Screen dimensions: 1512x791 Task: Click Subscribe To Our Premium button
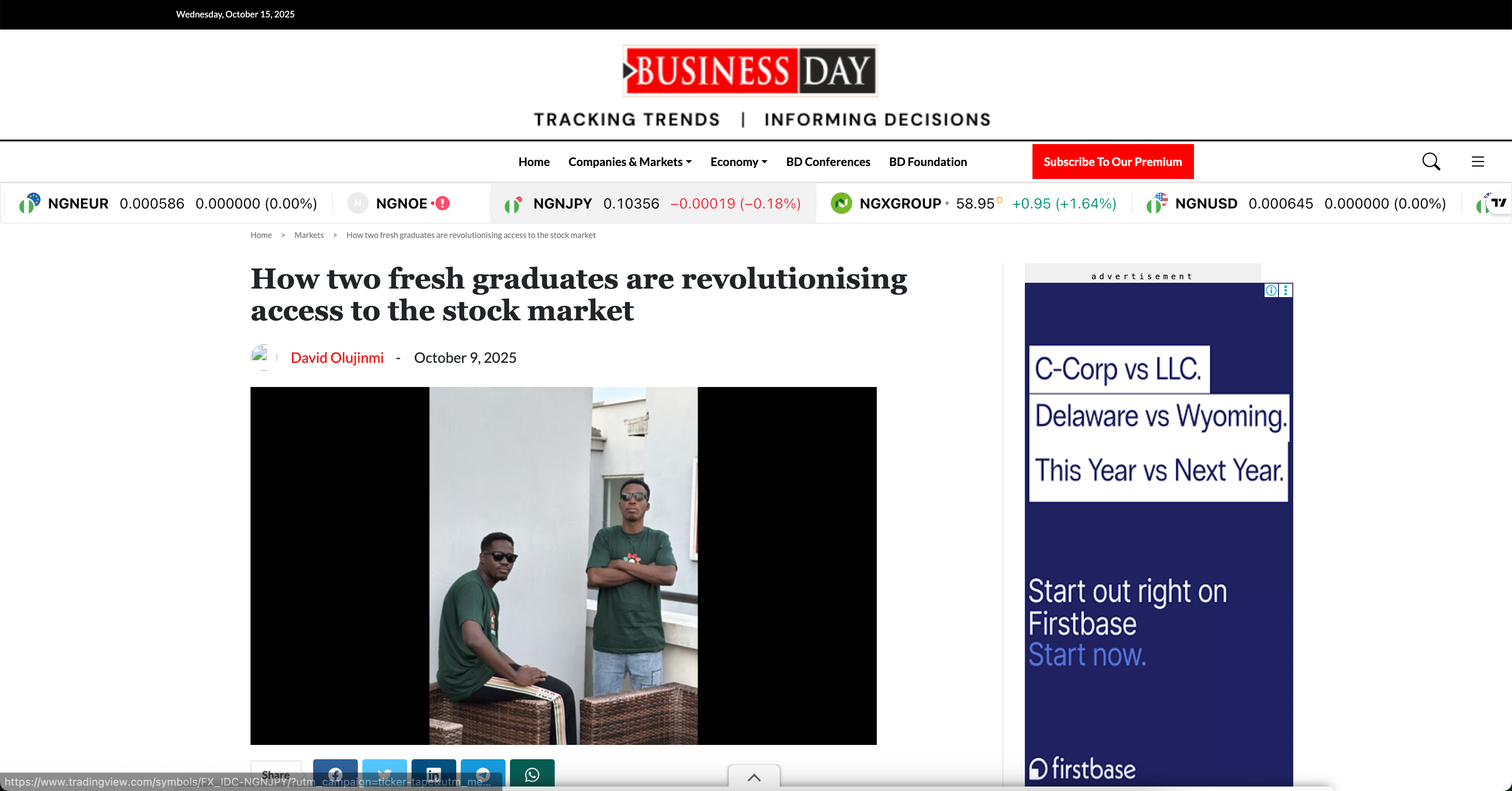click(1112, 162)
